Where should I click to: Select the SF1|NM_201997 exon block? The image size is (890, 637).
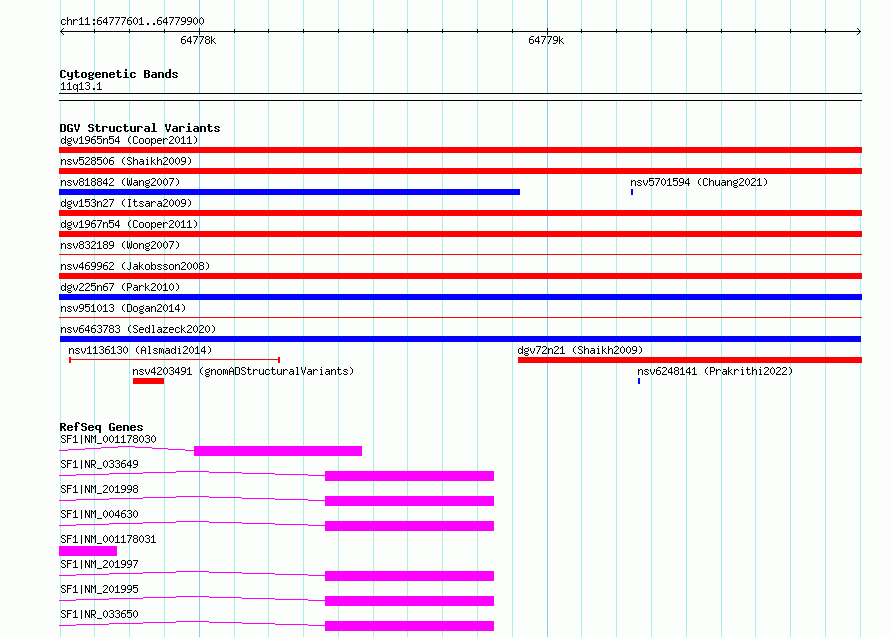(409, 576)
